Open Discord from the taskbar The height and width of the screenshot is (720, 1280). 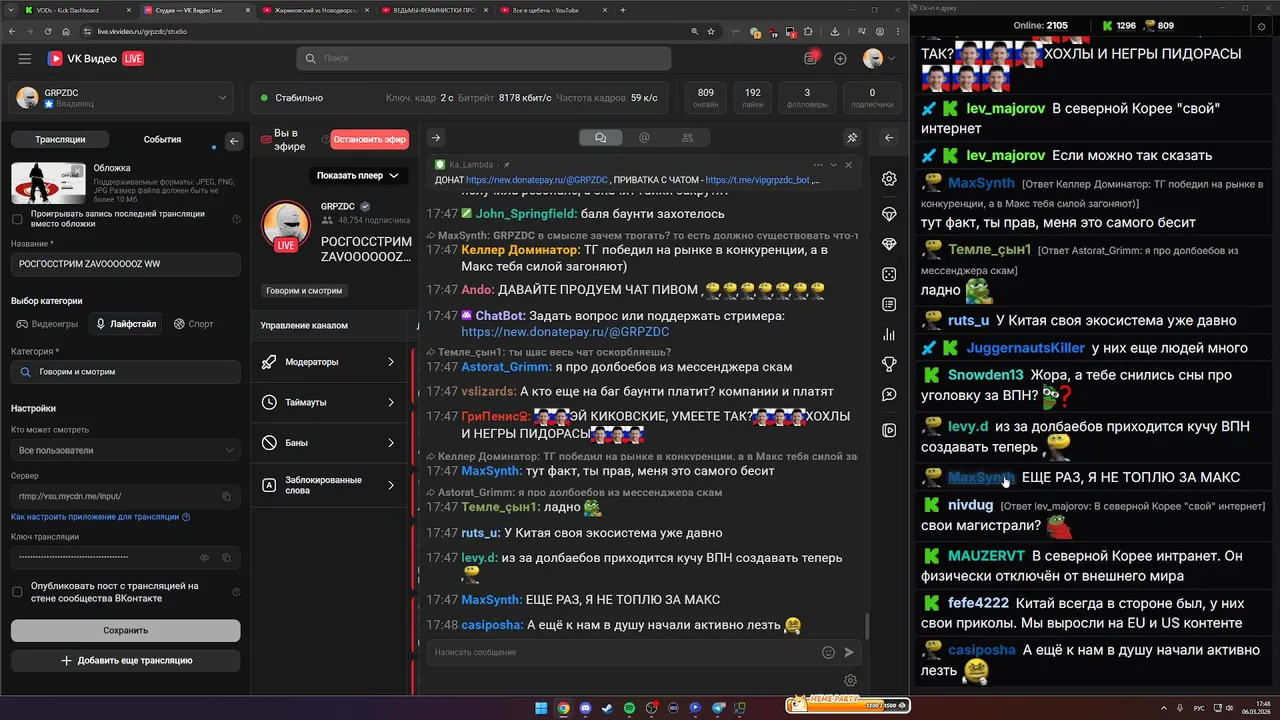pyautogui.click(x=585, y=708)
